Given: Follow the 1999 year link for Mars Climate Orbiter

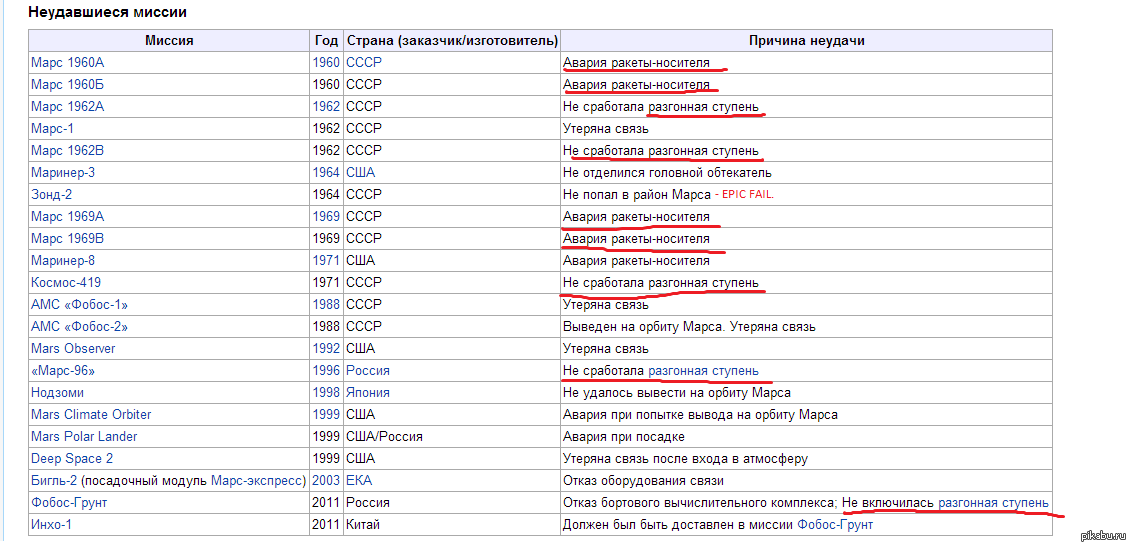Looking at the screenshot, I should (326, 414).
